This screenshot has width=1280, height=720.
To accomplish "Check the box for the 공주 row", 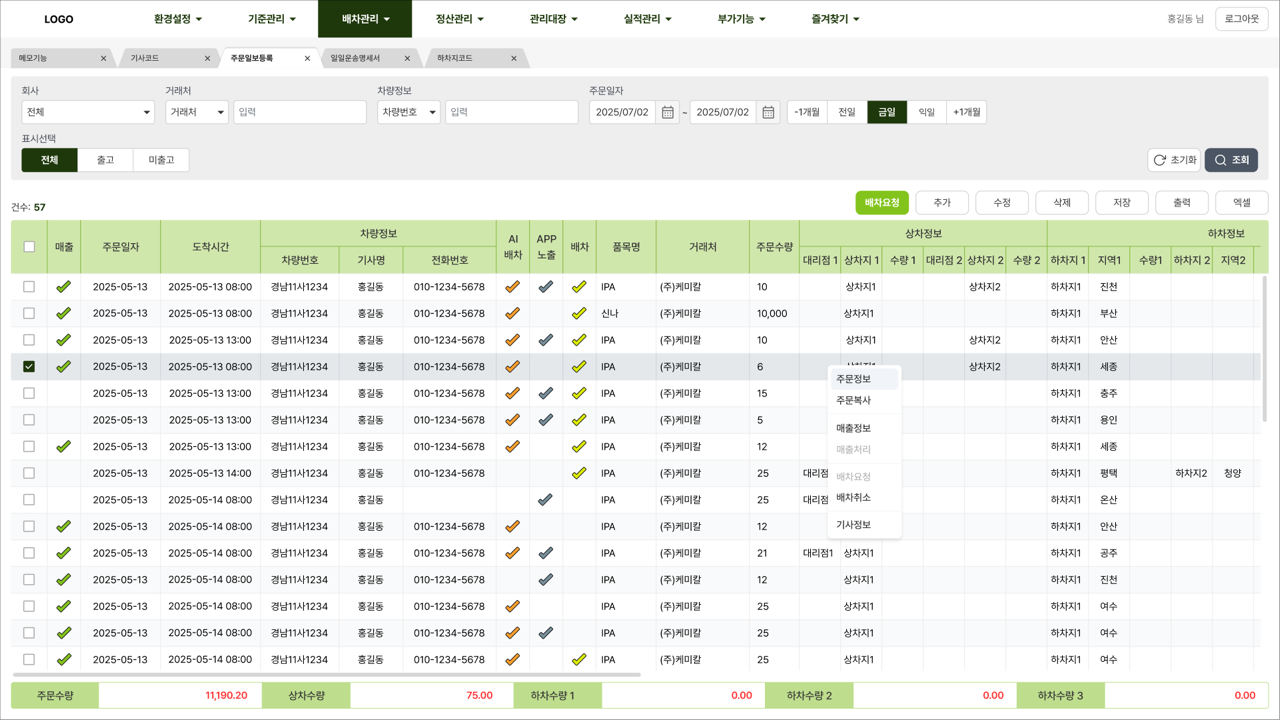I will coord(29,553).
